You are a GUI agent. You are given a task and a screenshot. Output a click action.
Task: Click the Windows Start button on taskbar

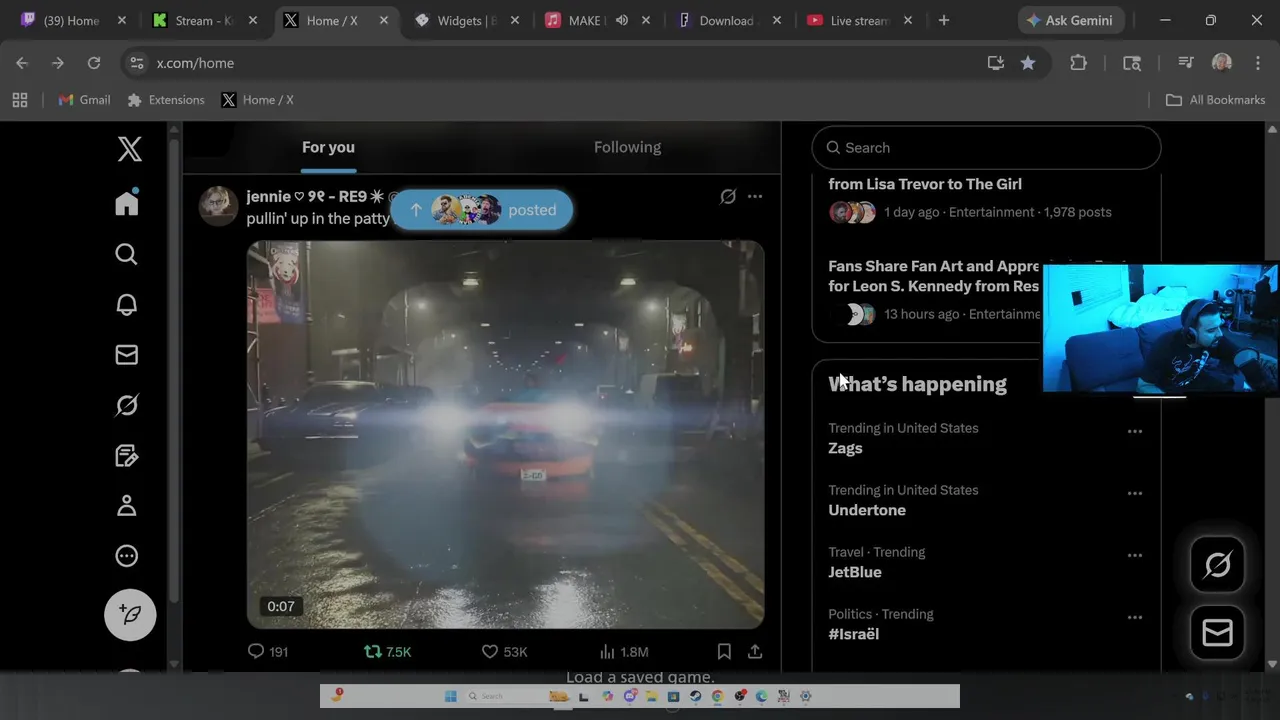point(450,696)
